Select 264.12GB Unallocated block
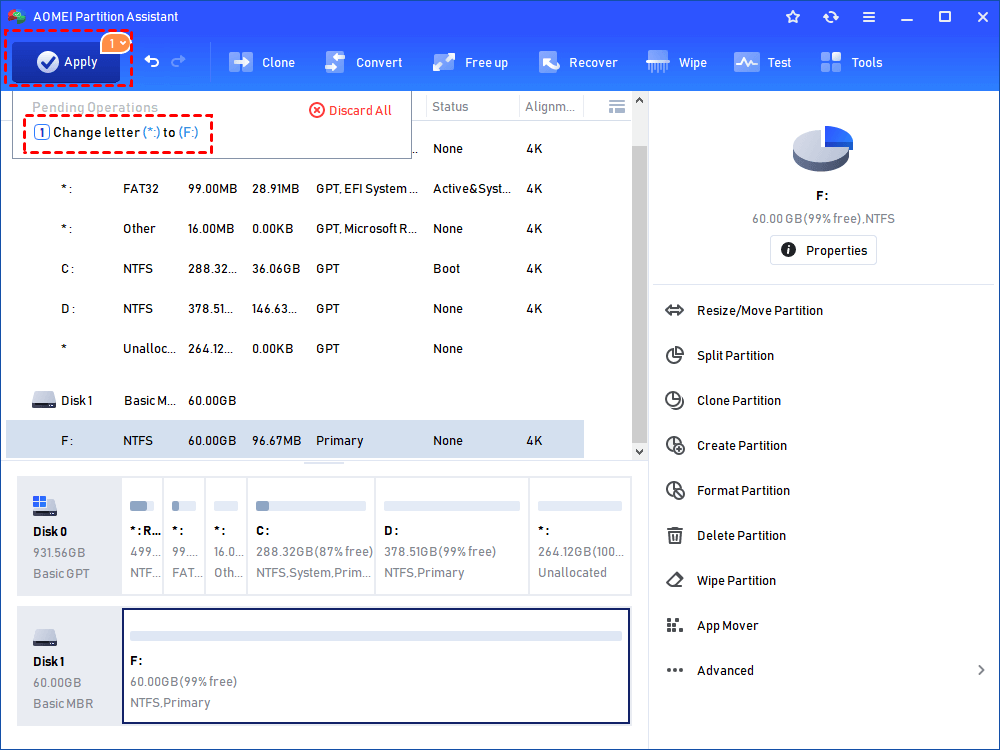This screenshot has height=750, width=1000. pyautogui.click(x=580, y=536)
